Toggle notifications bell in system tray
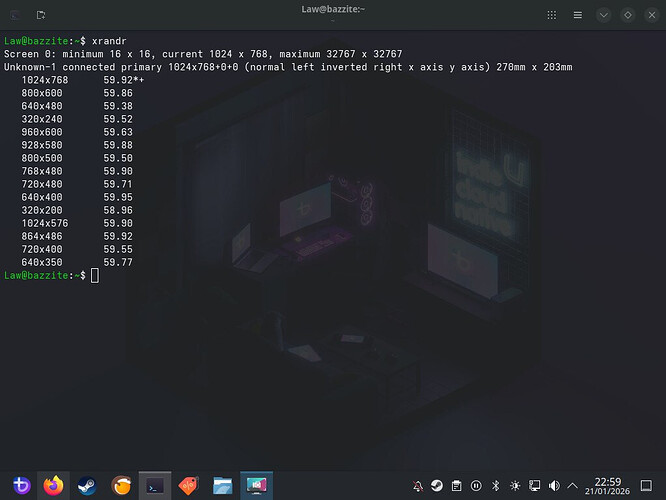 point(417,485)
